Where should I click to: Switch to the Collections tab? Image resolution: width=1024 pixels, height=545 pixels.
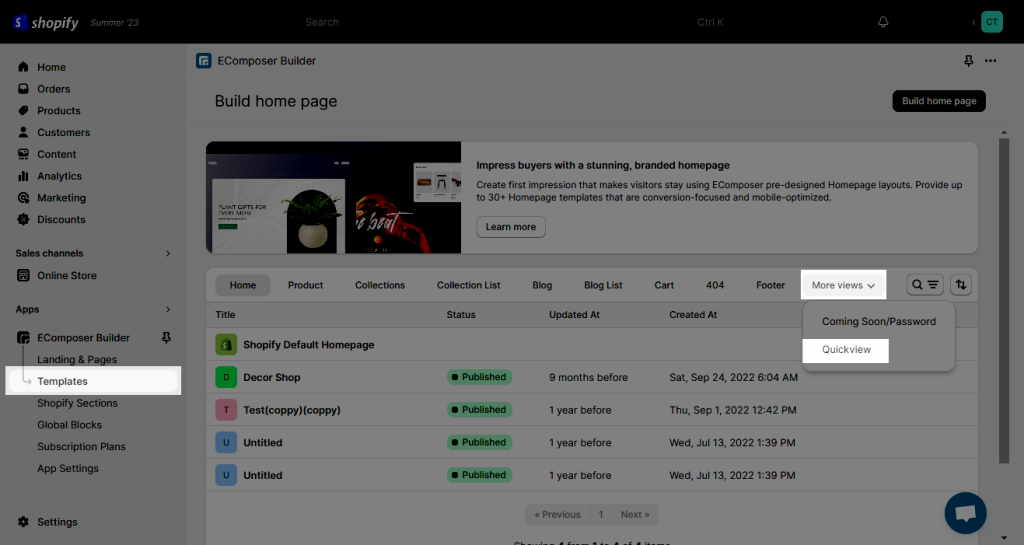pos(380,285)
